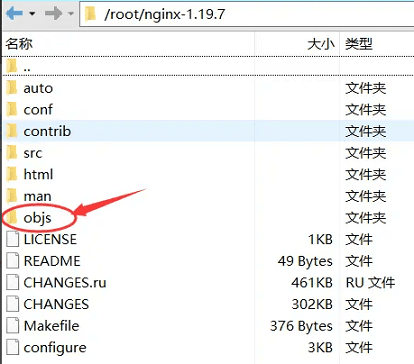
Task: Click the conf folder icon
Action: click(12, 109)
